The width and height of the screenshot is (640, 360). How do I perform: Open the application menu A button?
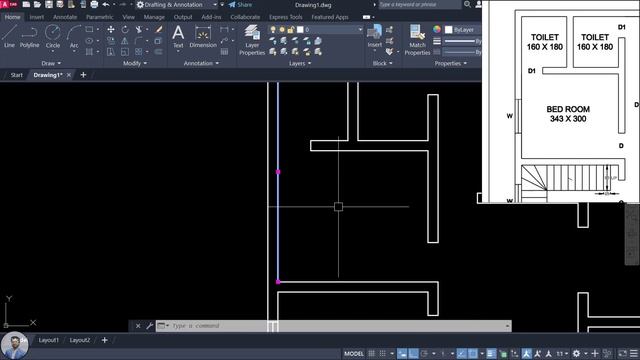[9, 4]
